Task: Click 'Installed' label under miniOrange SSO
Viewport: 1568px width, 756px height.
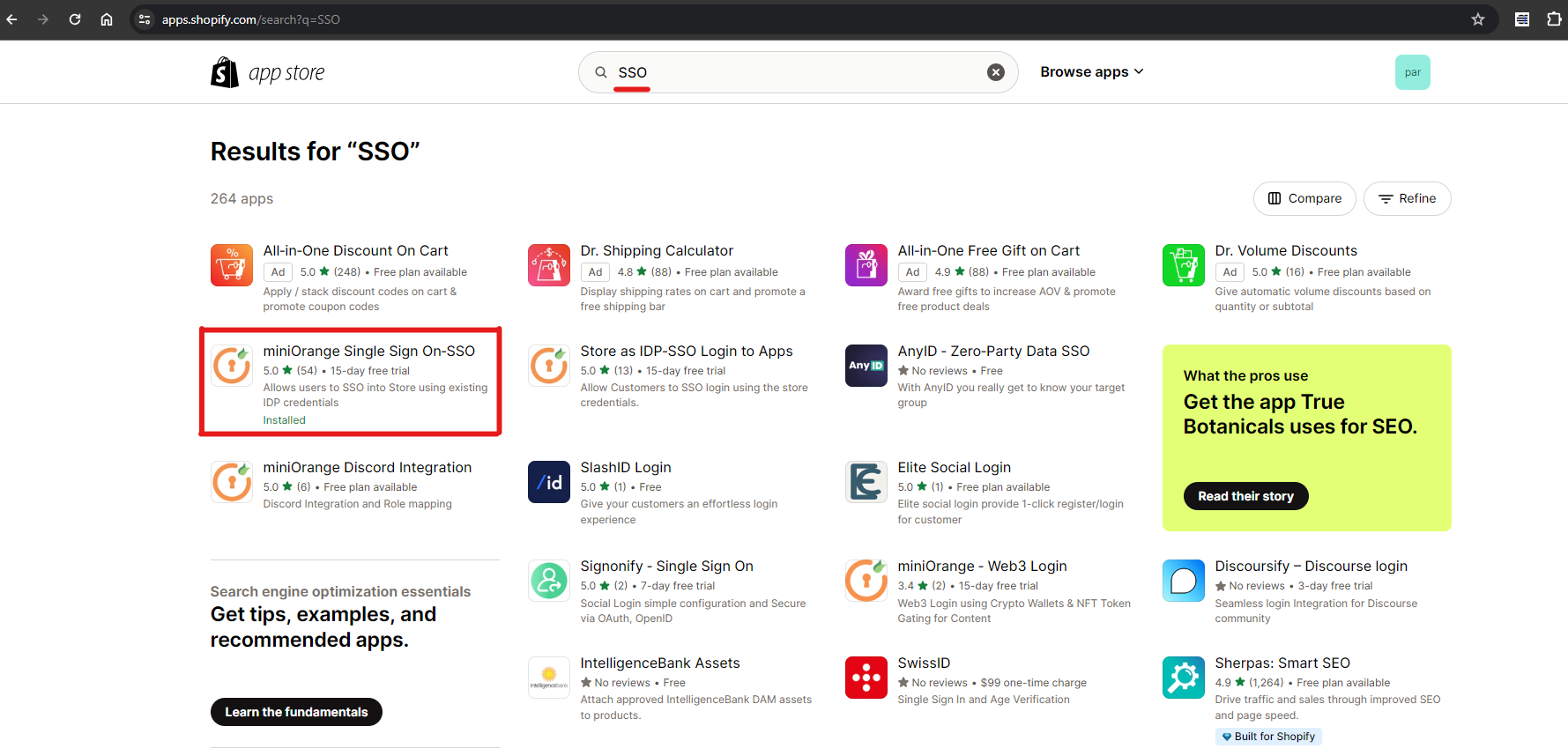Action: pos(284,420)
